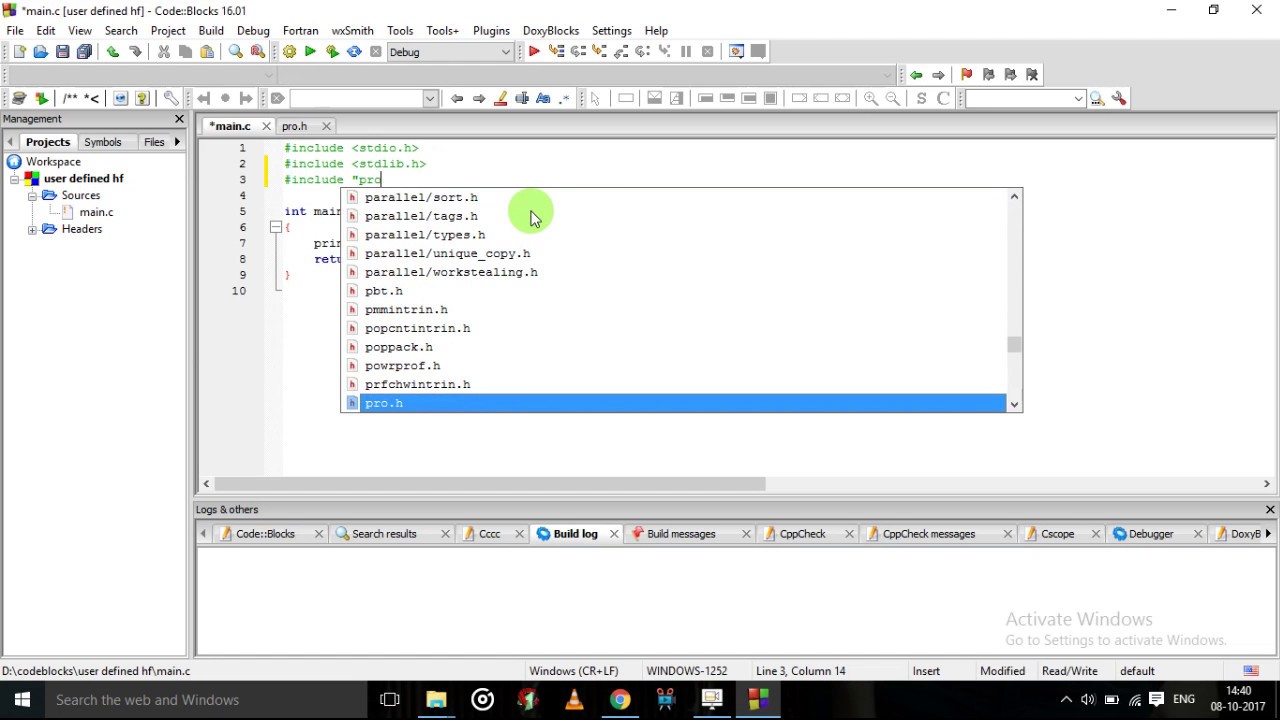
Task: Click the Build gear icon
Action: coord(289,52)
